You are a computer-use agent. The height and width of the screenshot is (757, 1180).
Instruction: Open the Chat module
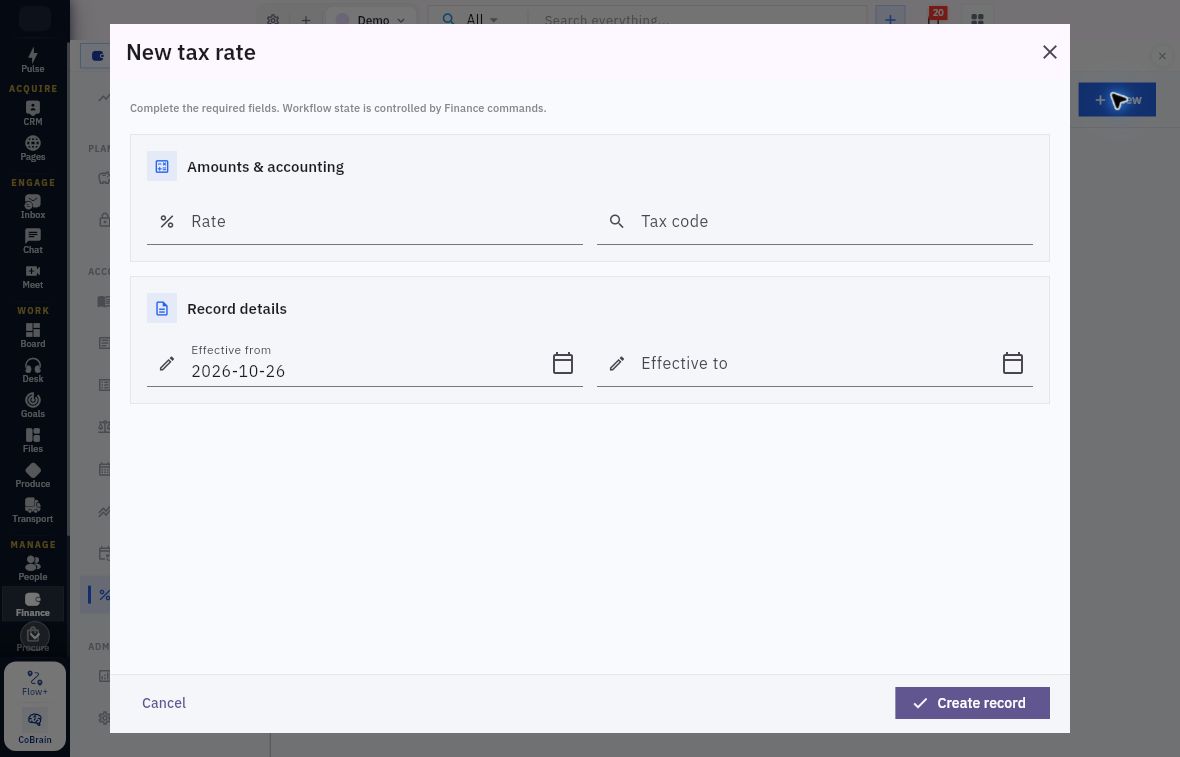[x=32, y=242]
